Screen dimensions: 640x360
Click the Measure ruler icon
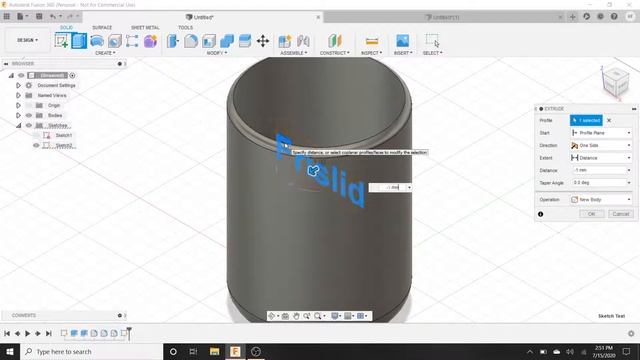pos(372,41)
